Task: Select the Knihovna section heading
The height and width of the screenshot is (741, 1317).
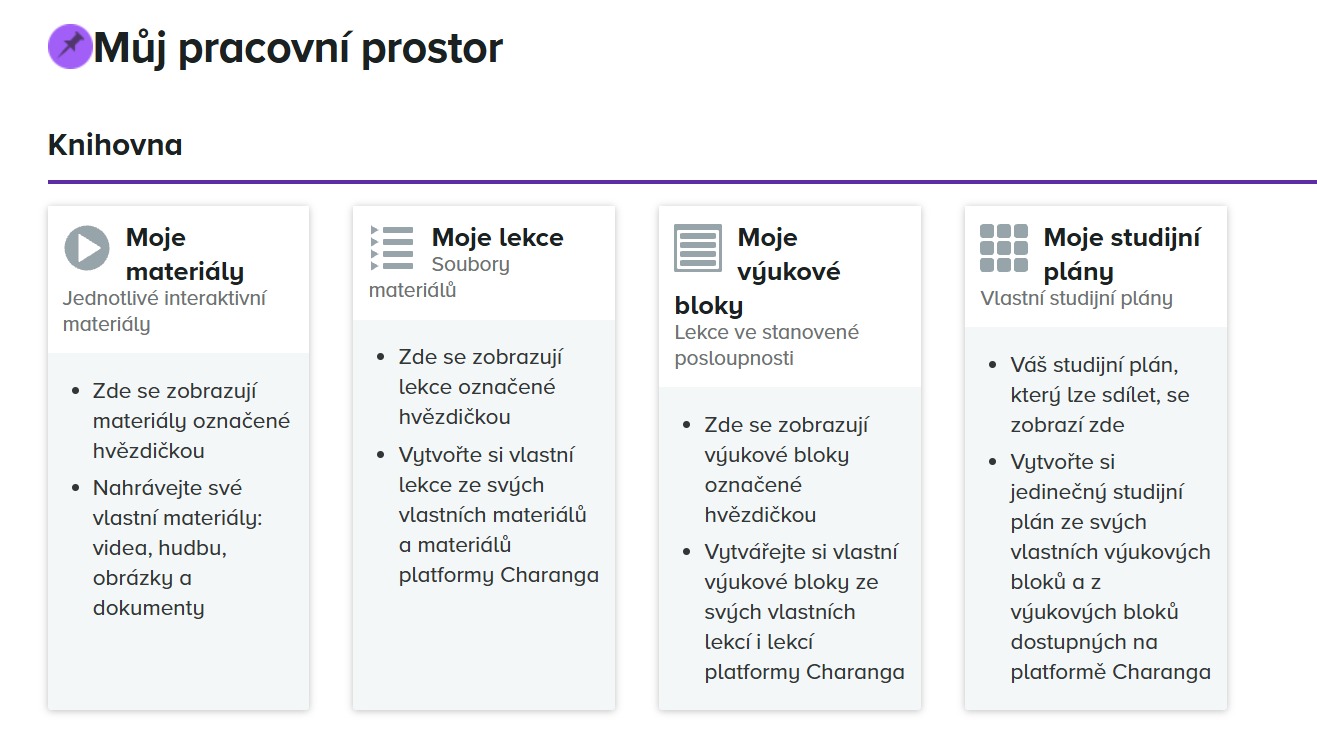Action: pyautogui.click(x=115, y=145)
